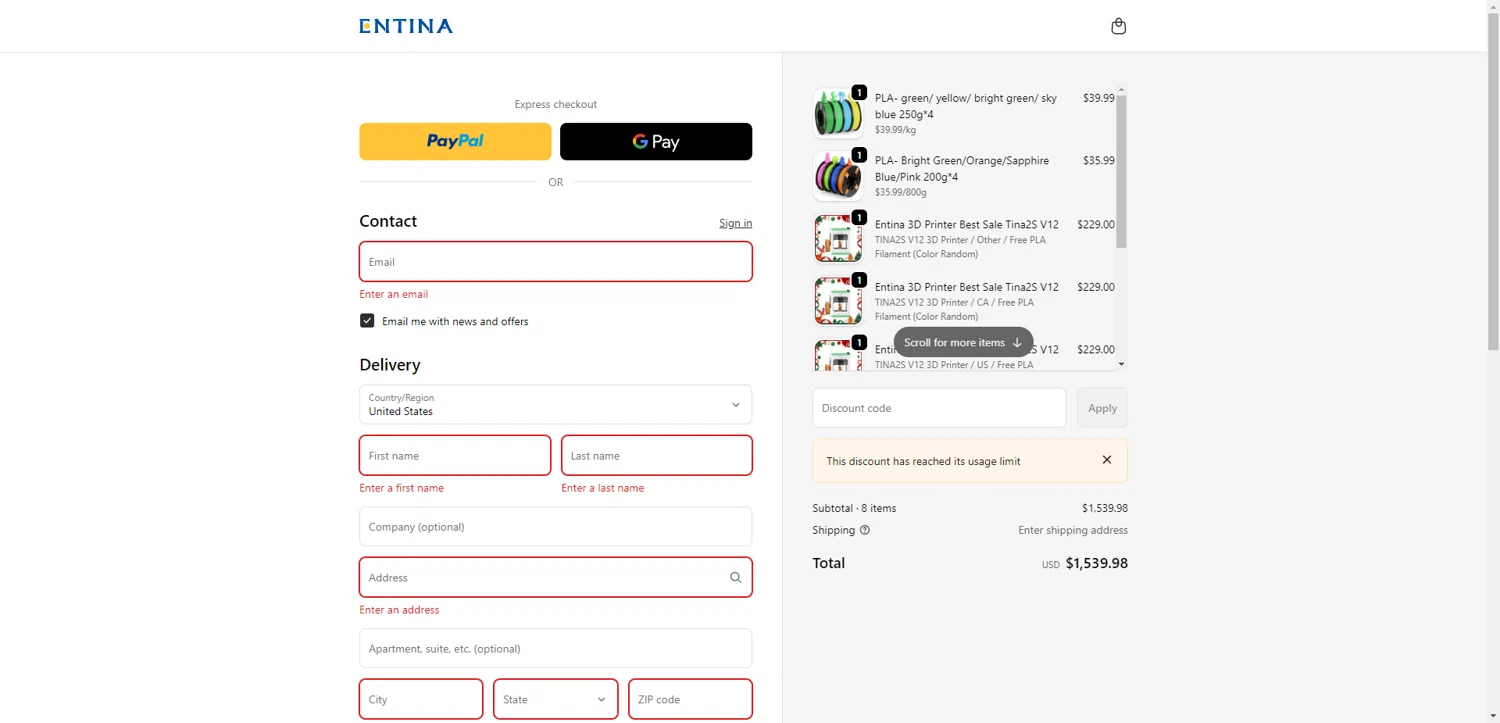This screenshot has height=723, width=1500.
Task: Click the order items list scrollbar
Action: pos(1121,170)
